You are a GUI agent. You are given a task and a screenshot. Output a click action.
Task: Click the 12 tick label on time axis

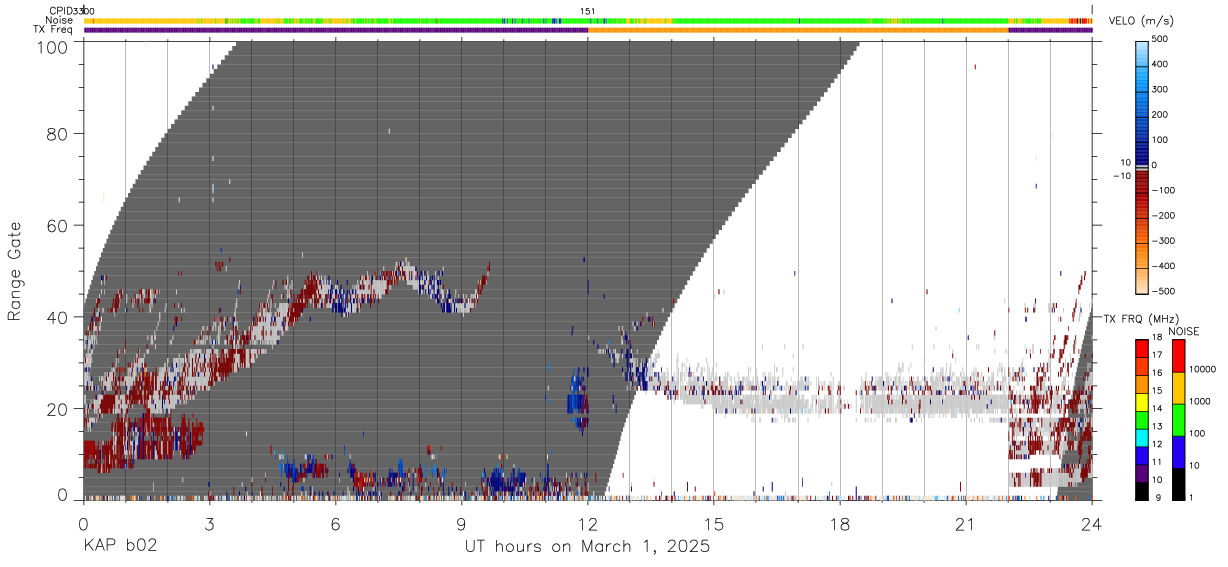[588, 523]
